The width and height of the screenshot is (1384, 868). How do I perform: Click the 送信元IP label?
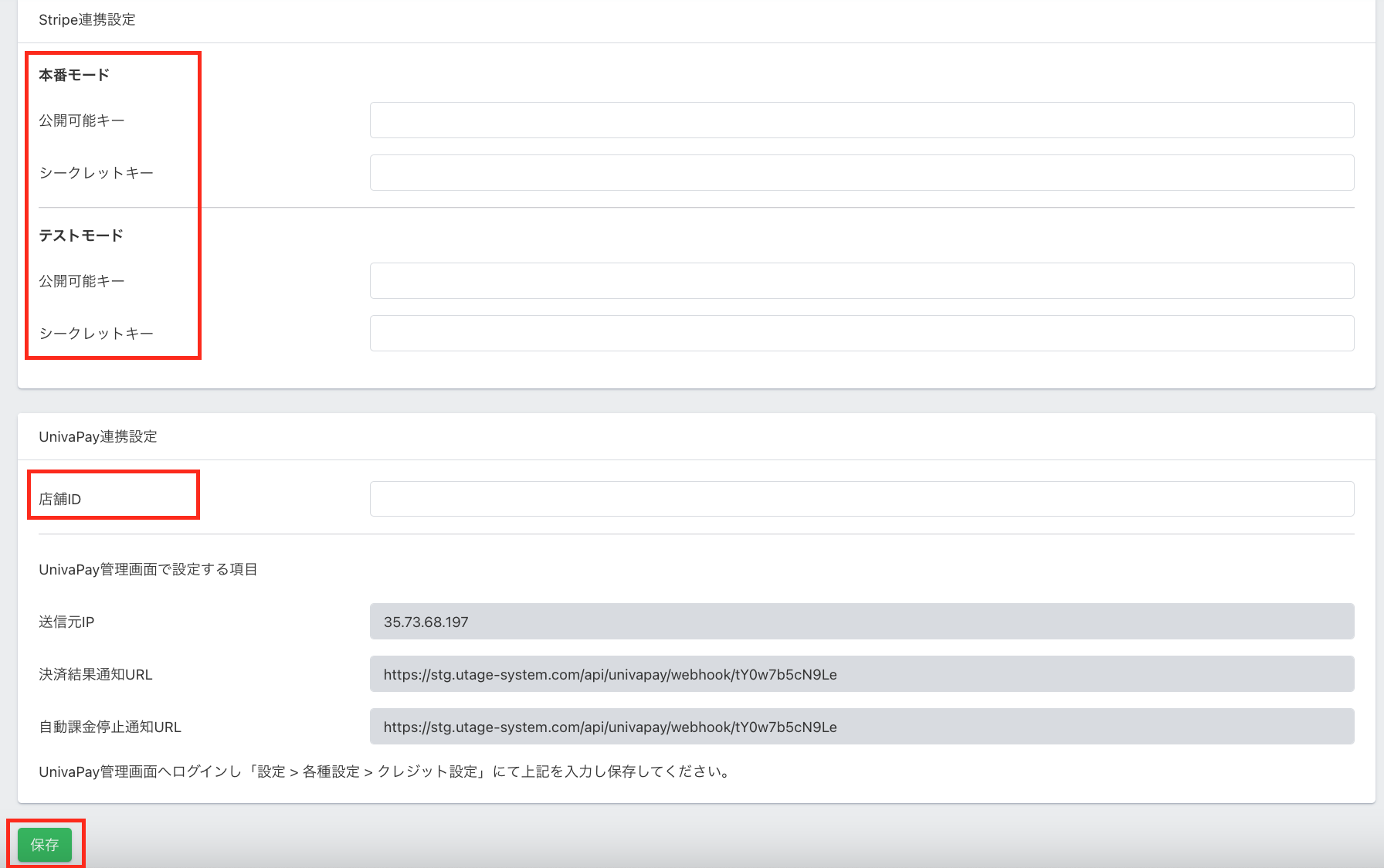pyautogui.click(x=66, y=622)
